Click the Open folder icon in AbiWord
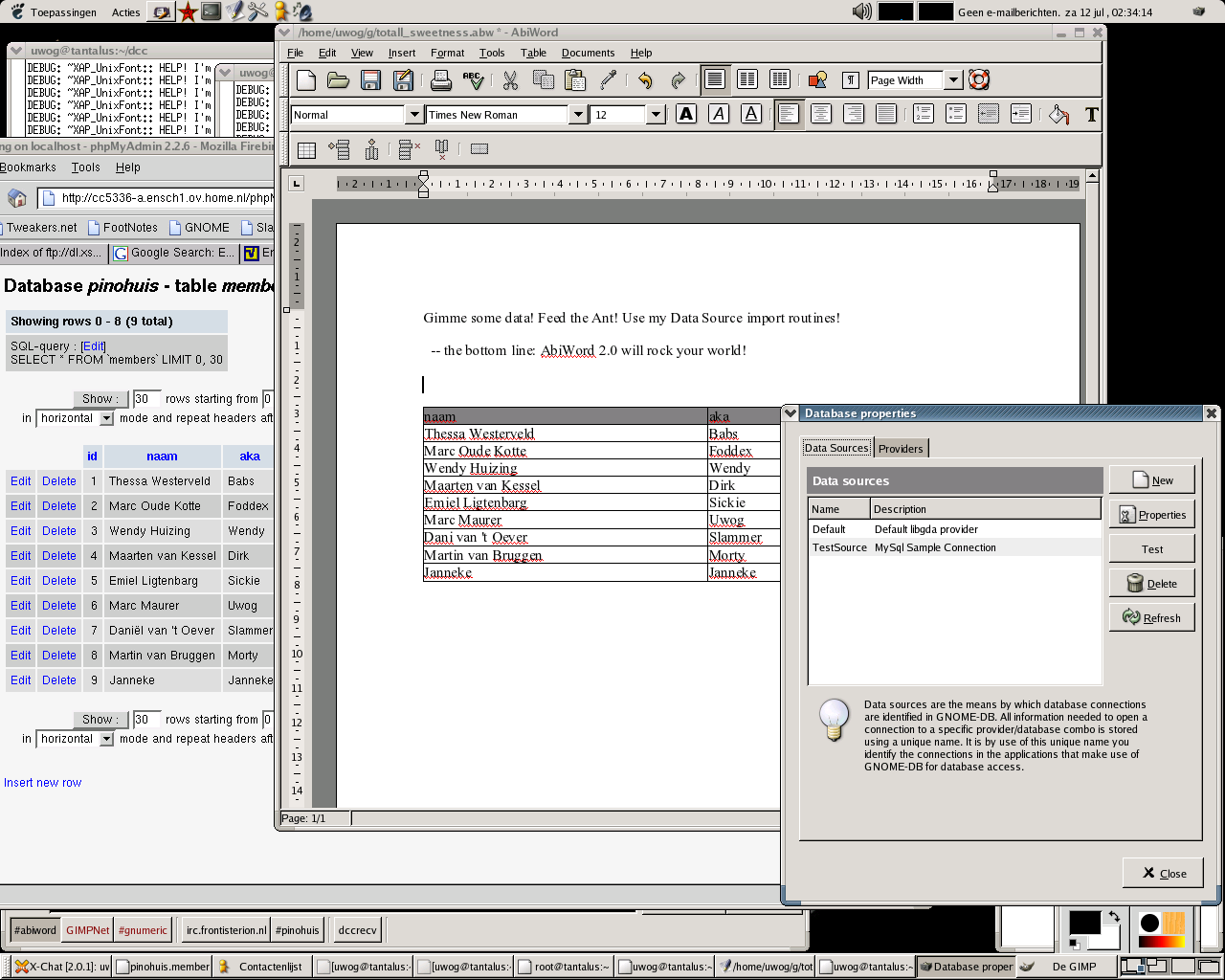The height and width of the screenshot is (980, 1225). click(338, 80)
